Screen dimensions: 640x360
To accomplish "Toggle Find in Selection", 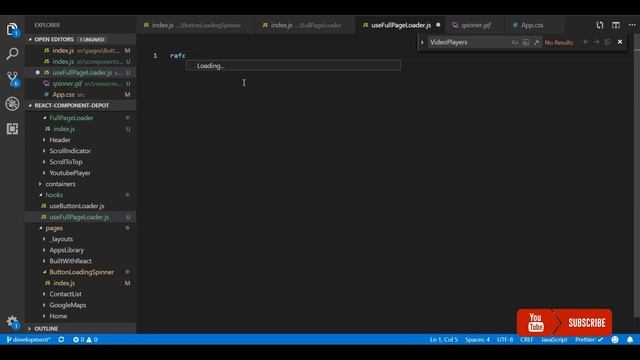I will 607,42.
